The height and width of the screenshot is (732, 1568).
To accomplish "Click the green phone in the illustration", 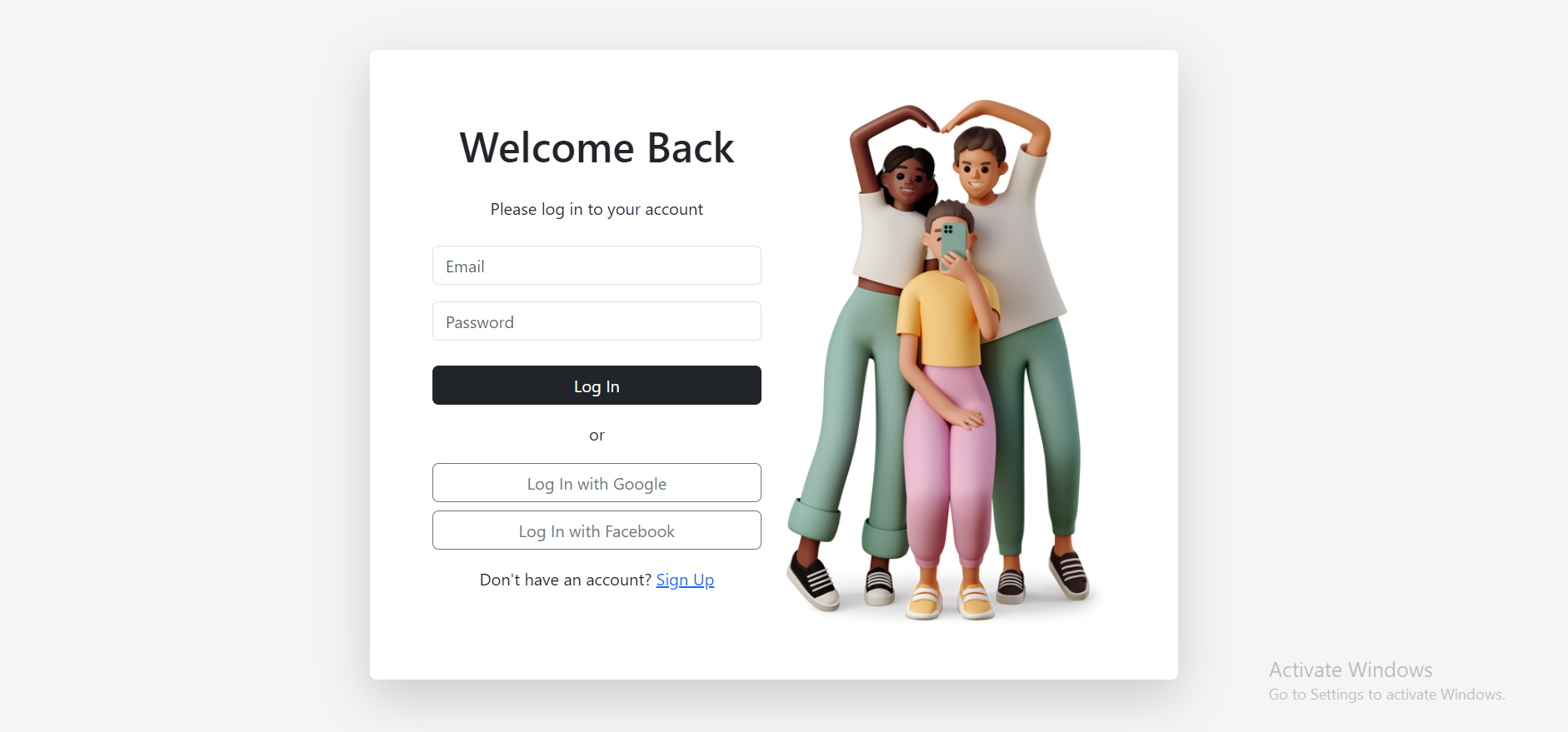I will coord(954,242).
